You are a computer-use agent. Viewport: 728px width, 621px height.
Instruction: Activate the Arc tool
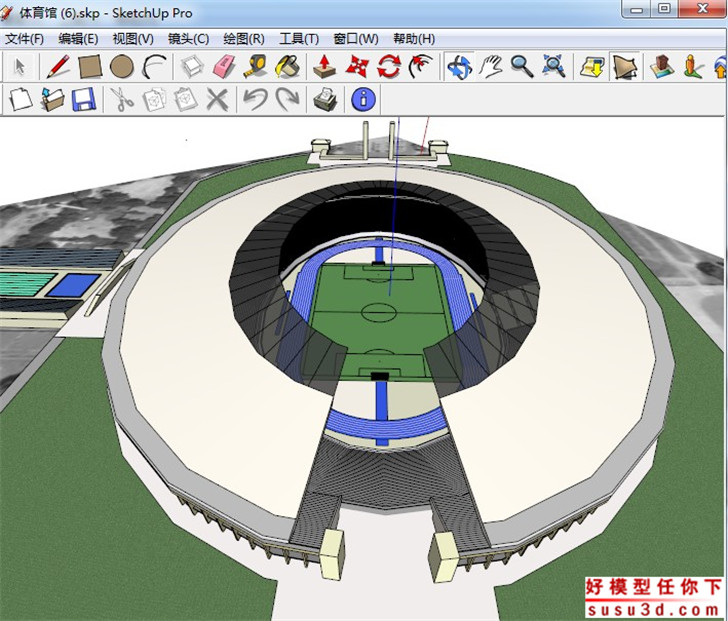pos(154,66)
